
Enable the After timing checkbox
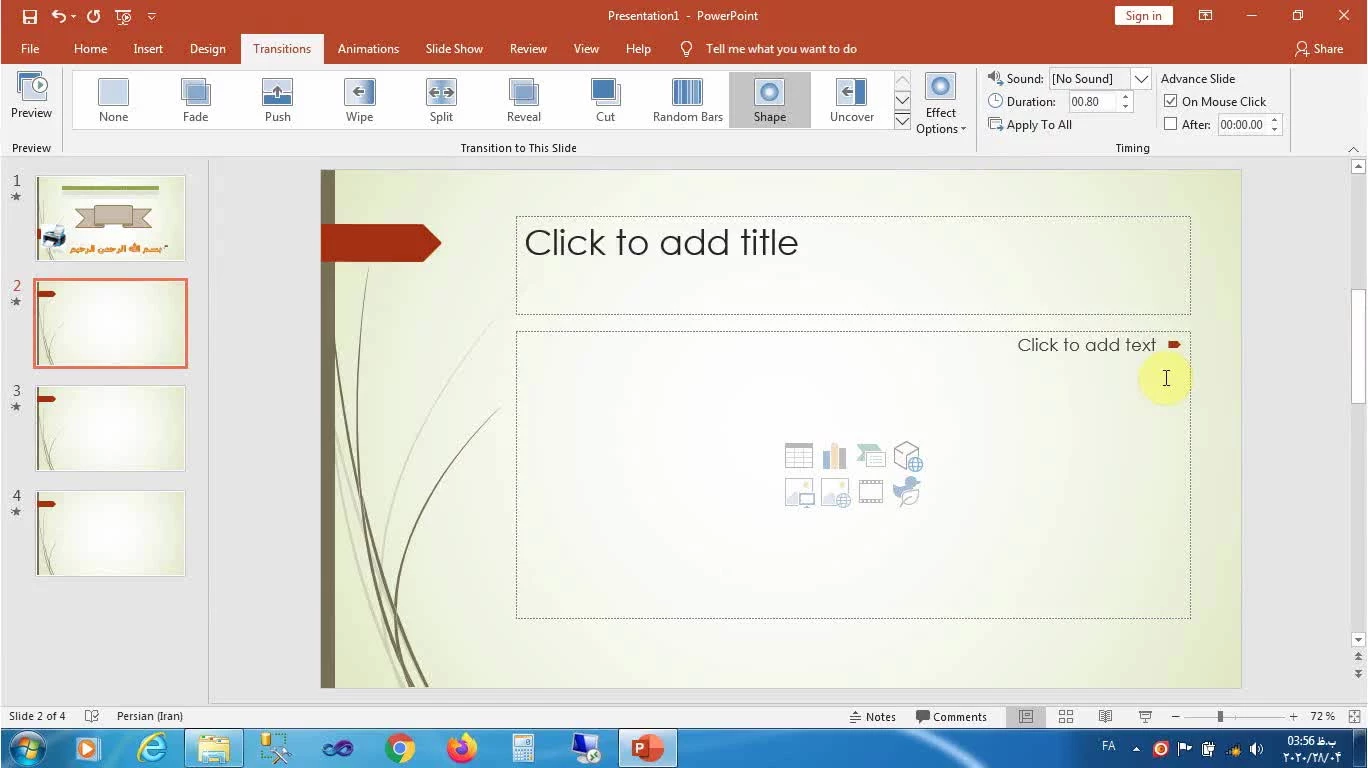[1171, 125]
